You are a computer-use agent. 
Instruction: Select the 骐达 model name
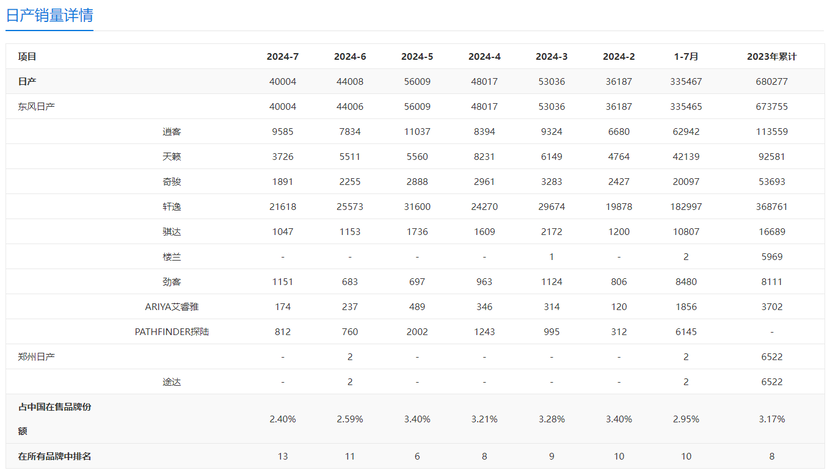click(172, 232)
